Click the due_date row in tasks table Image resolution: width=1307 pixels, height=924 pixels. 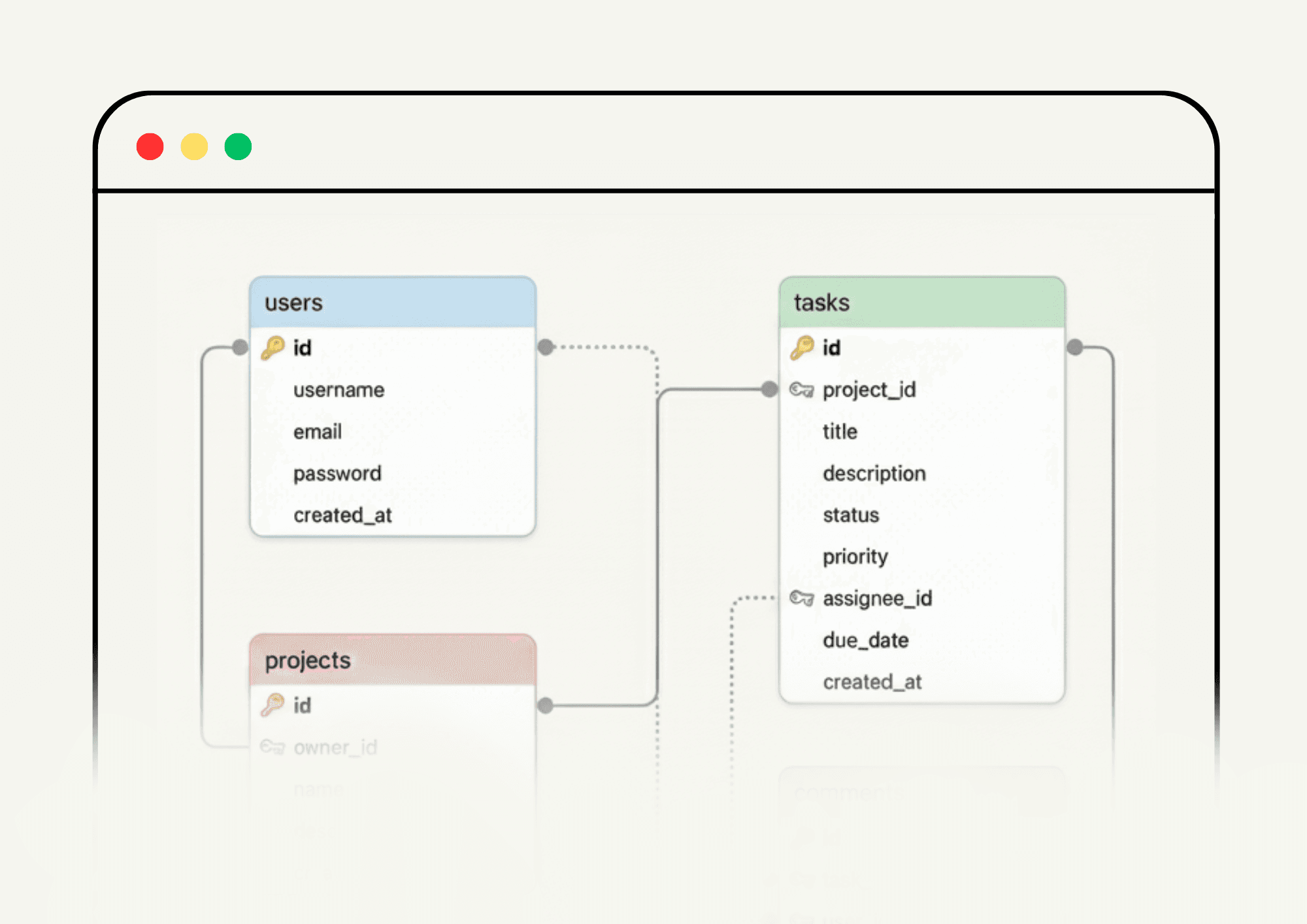click(865, 640)
